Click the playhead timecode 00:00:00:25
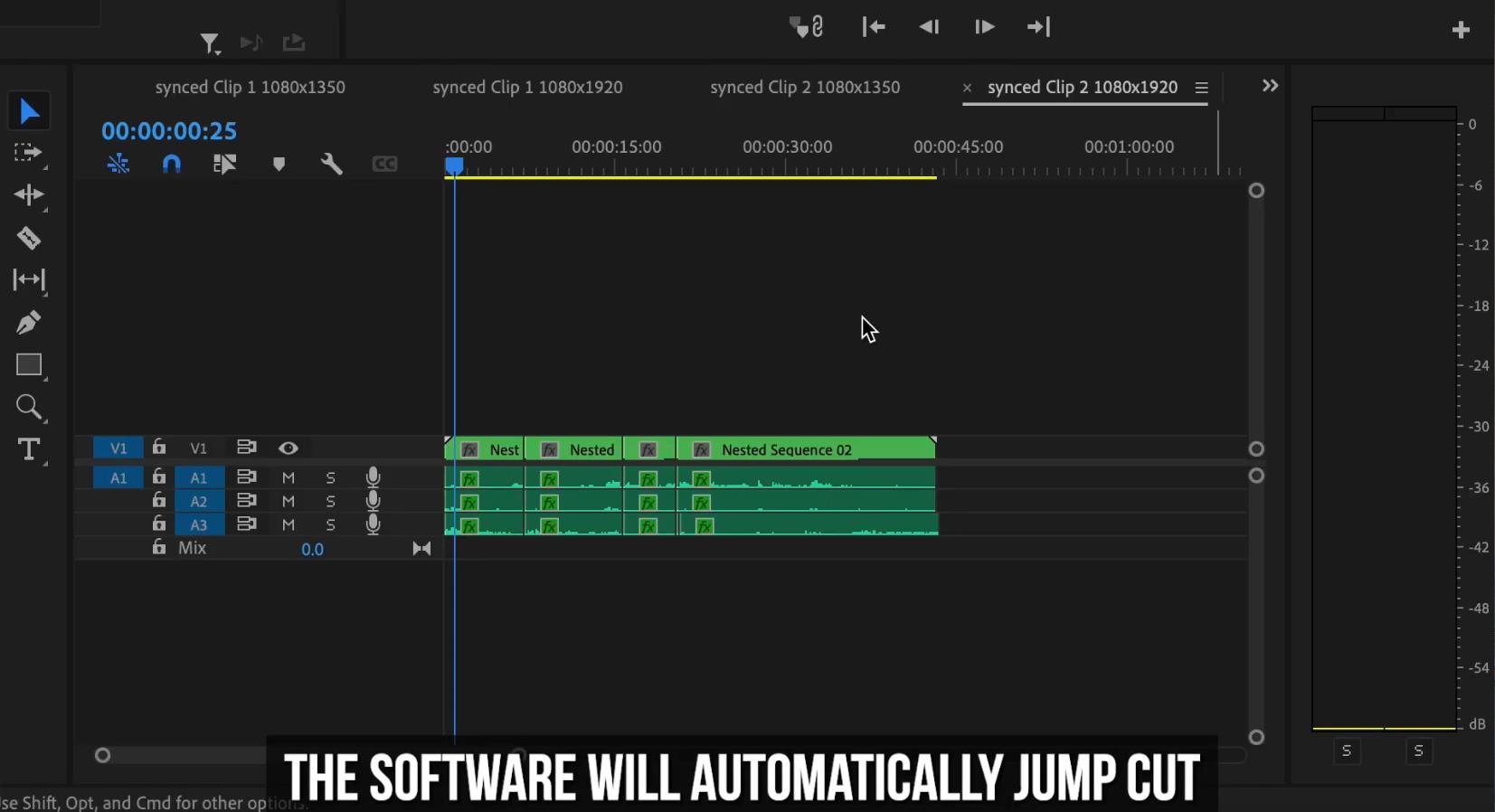 169,131
